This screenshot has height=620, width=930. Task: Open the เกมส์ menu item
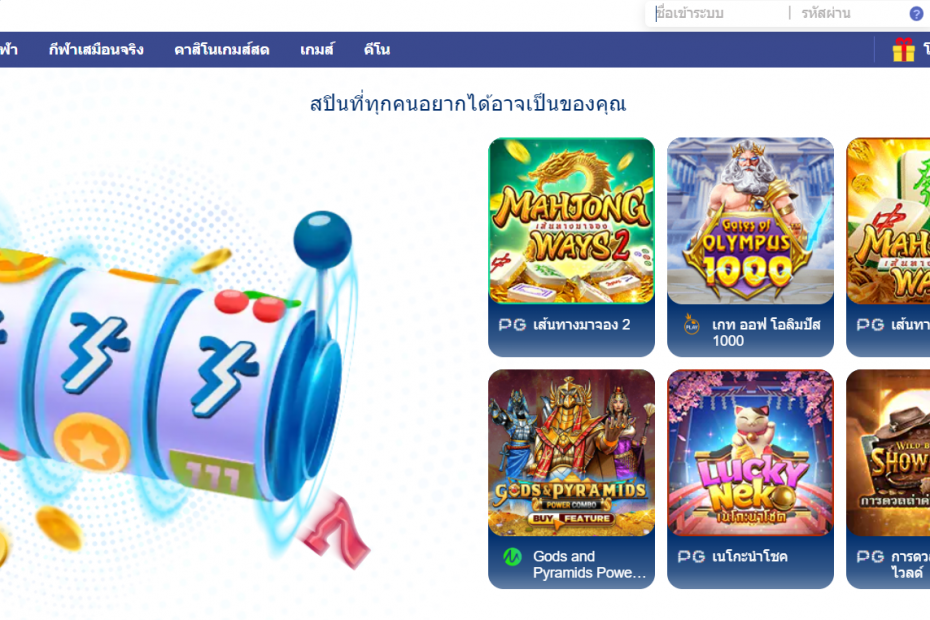[317, 50]
